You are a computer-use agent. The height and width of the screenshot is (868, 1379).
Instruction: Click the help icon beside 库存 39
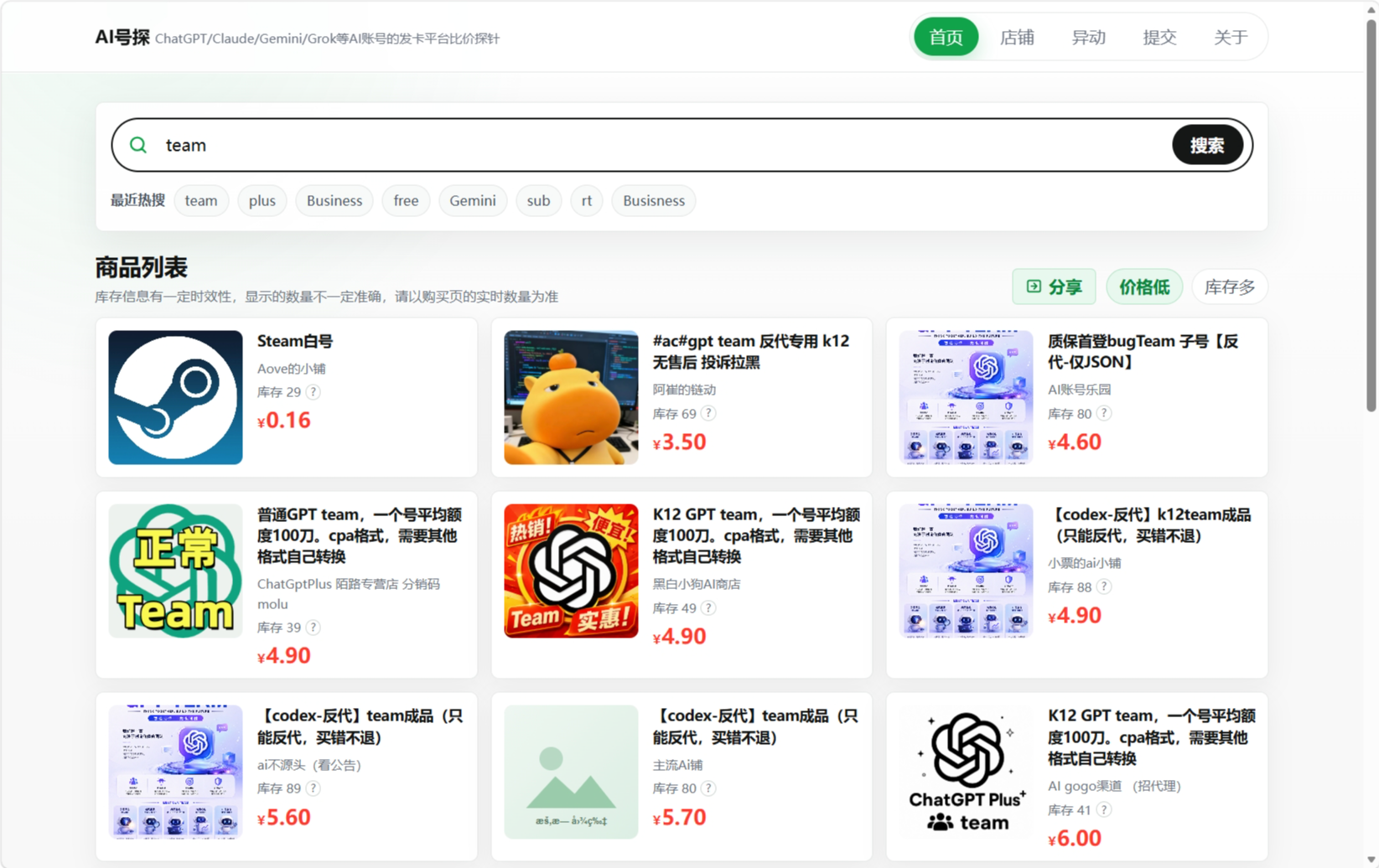(x=313, y=628)
